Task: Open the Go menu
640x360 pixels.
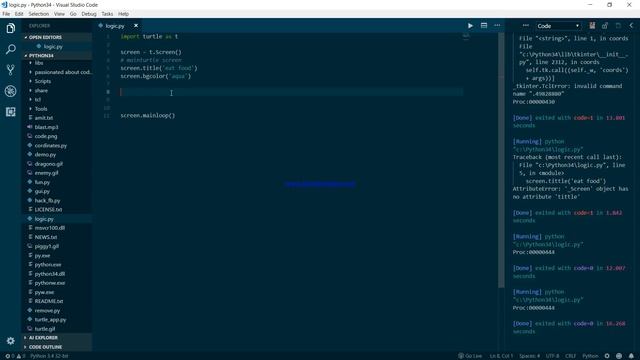Action: 73,14
